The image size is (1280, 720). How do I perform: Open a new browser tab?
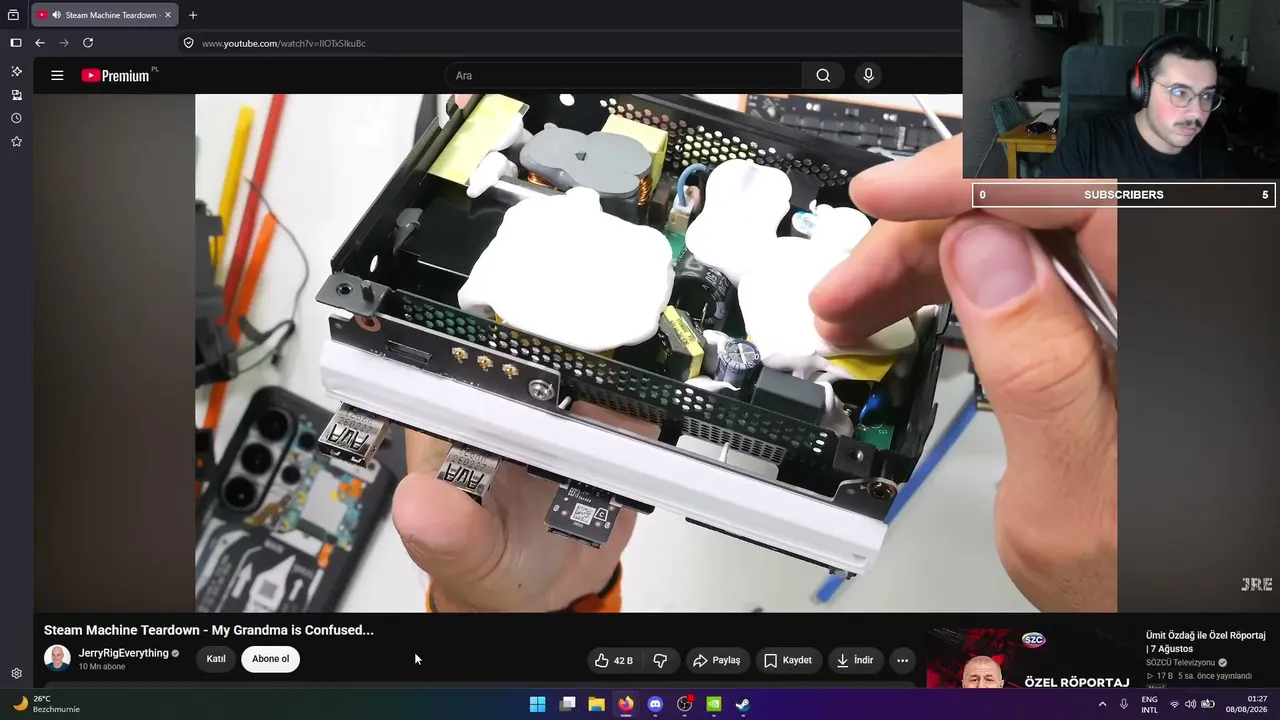[193, 15]
